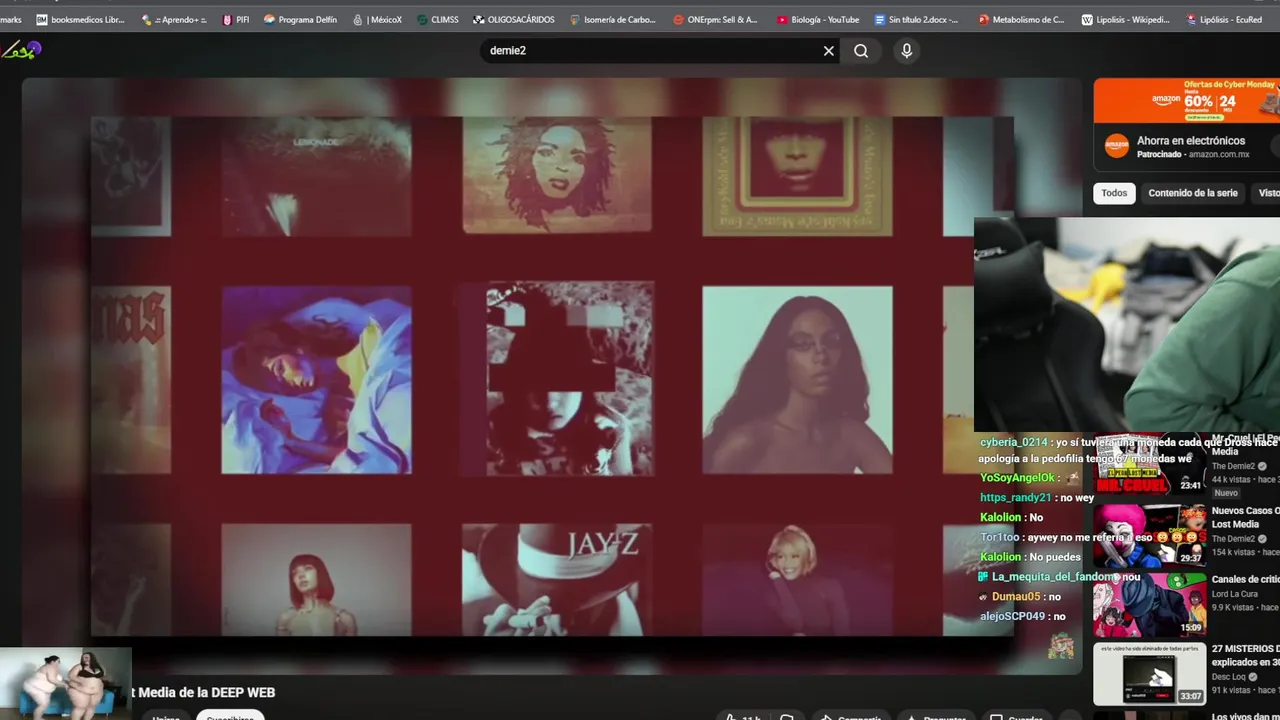Viewport: 1280px width, 720px height.
Task: Open the Desc Loq channel name
Action: pos(1229,676)
